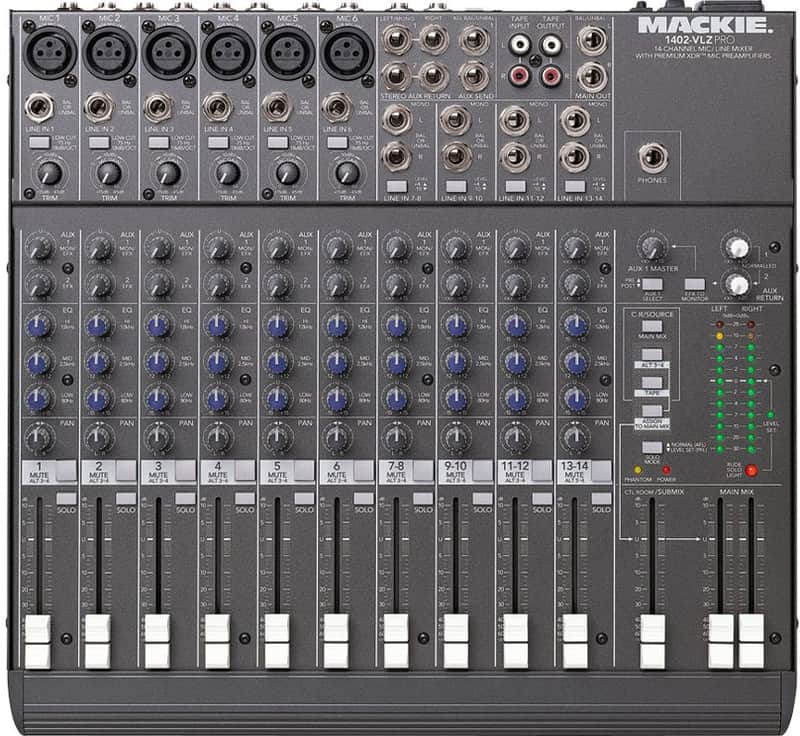Viewport: 800px width, 736px height.
Task: Toggle the level switch for LINE IN 7-8
Action: pyautogui.click(x=396, y=186)
